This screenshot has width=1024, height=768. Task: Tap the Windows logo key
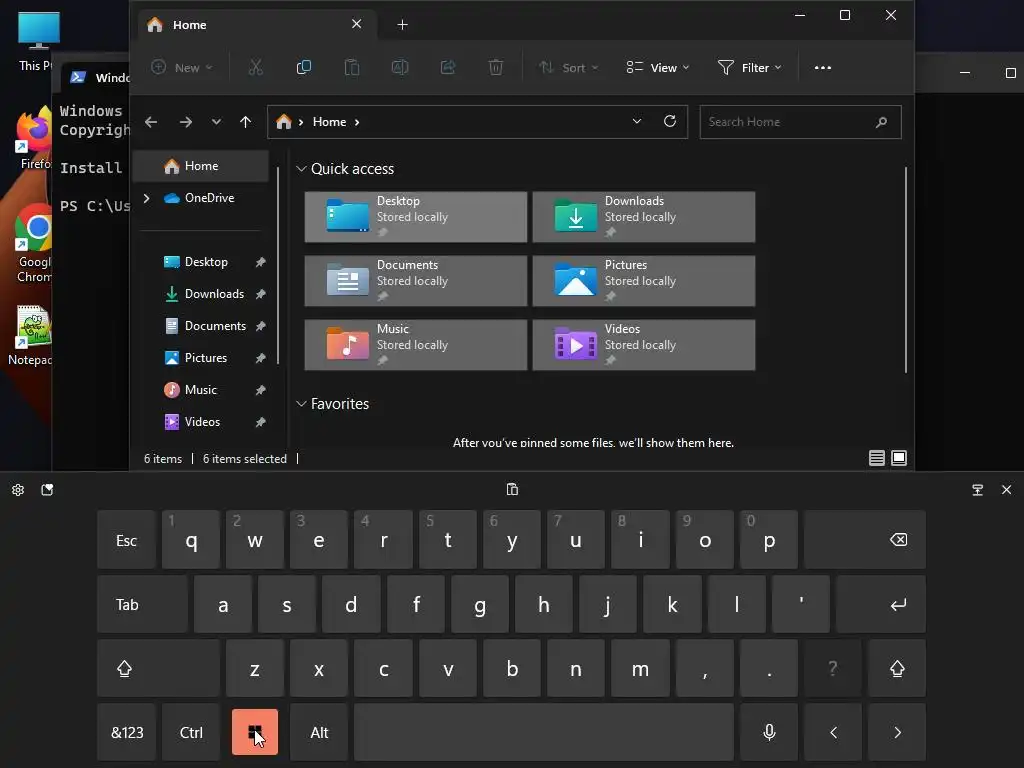coord(255,732)
